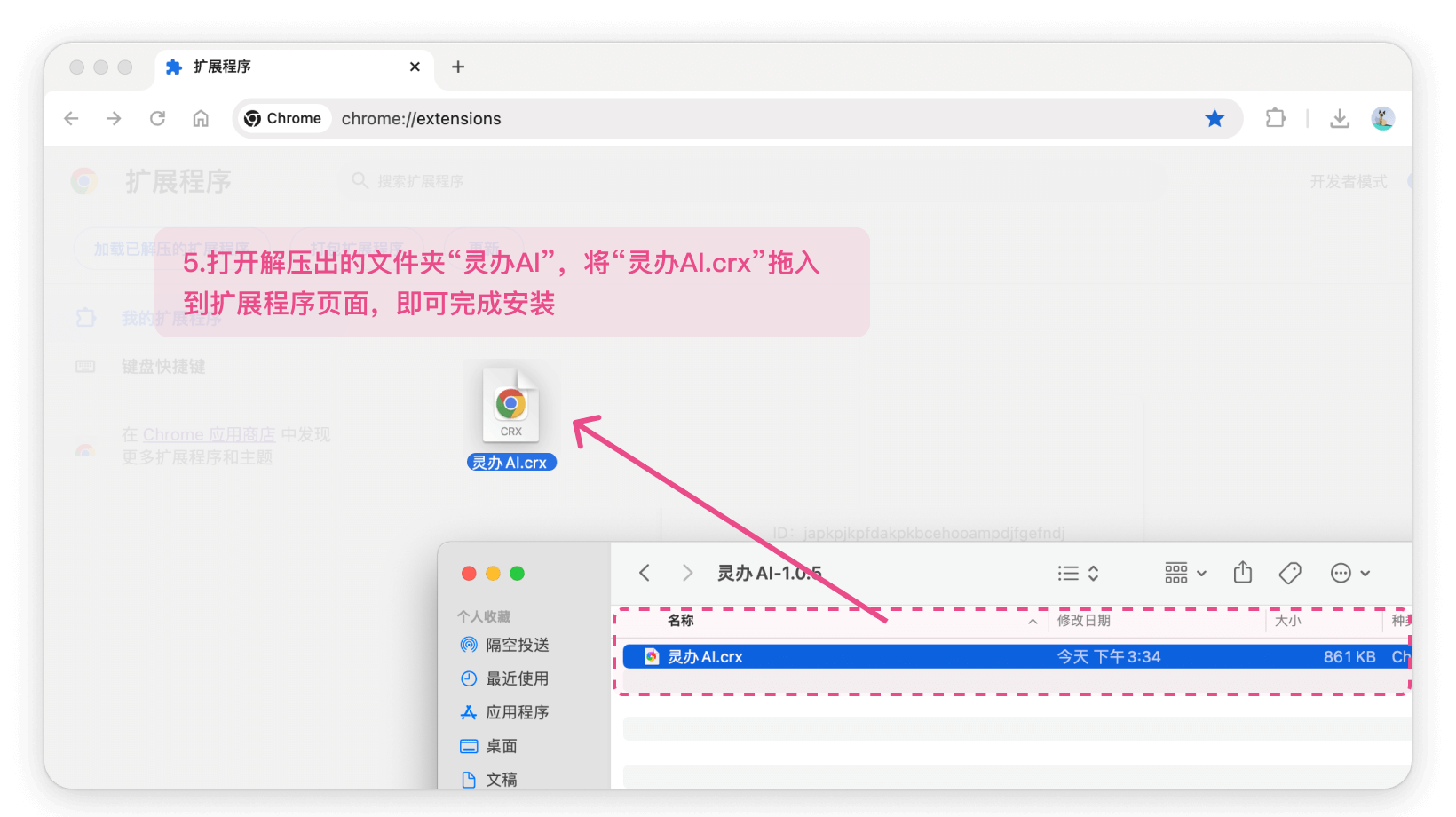Open 应用程序 in the Finder sidebar

click(504, 712)
